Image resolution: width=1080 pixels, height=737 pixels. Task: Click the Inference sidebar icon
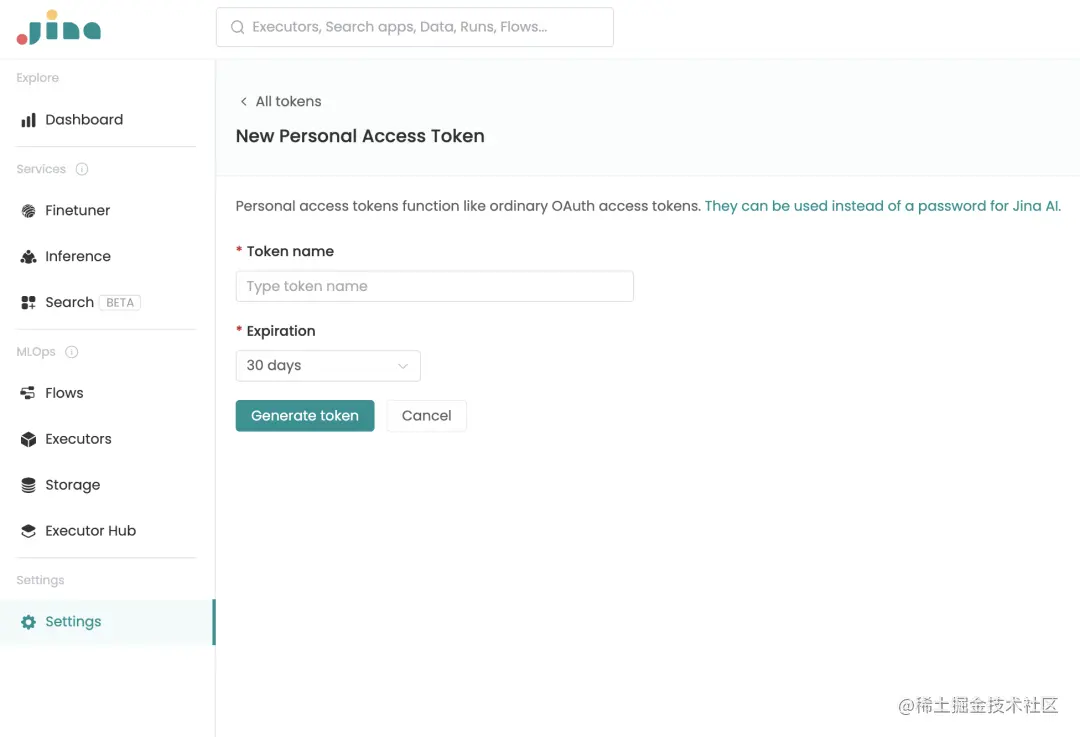pyautogui.click(x=28, y=257)
